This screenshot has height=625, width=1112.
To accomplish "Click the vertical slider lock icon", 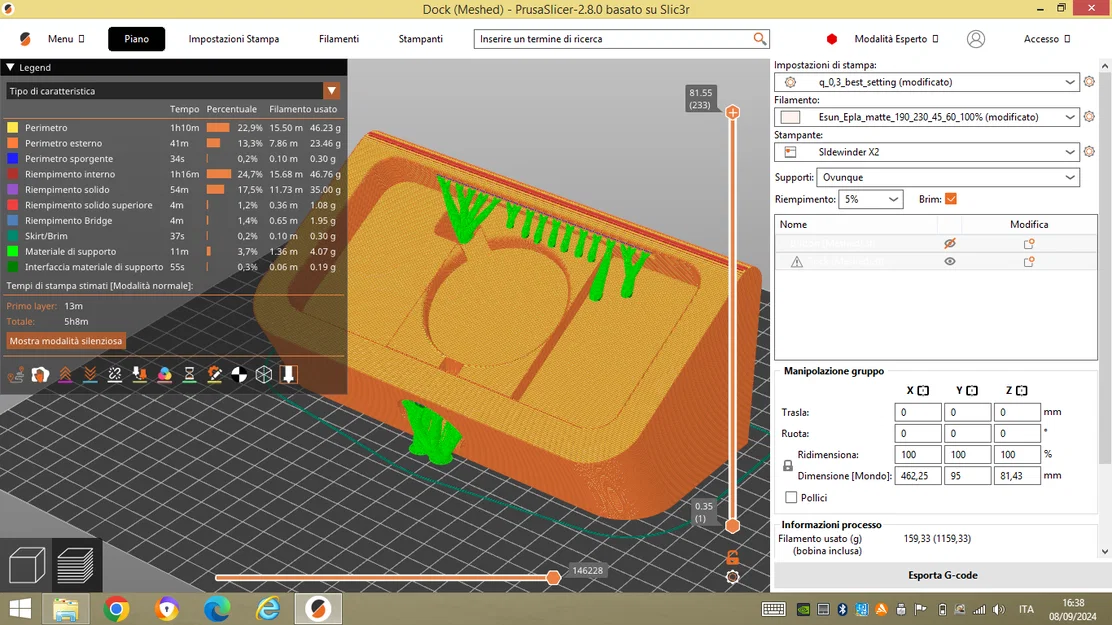I will pyautogui.click(x=733, y=558).
